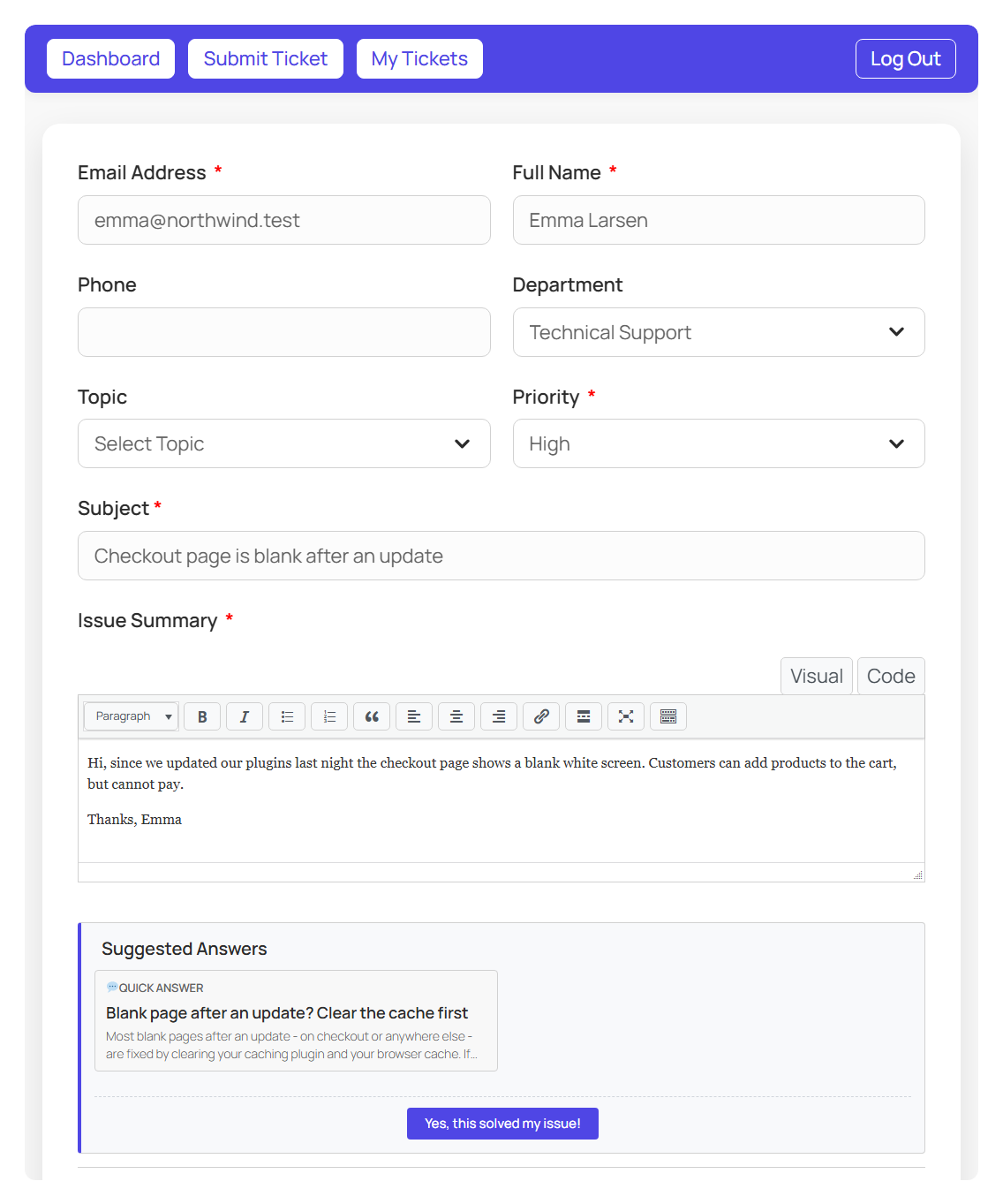The height and width of the screenshot is (1204, 1003).
Task: Click the 'QUICK ANSWER' label
Action: pyautogui.click(x=161, y=988)
